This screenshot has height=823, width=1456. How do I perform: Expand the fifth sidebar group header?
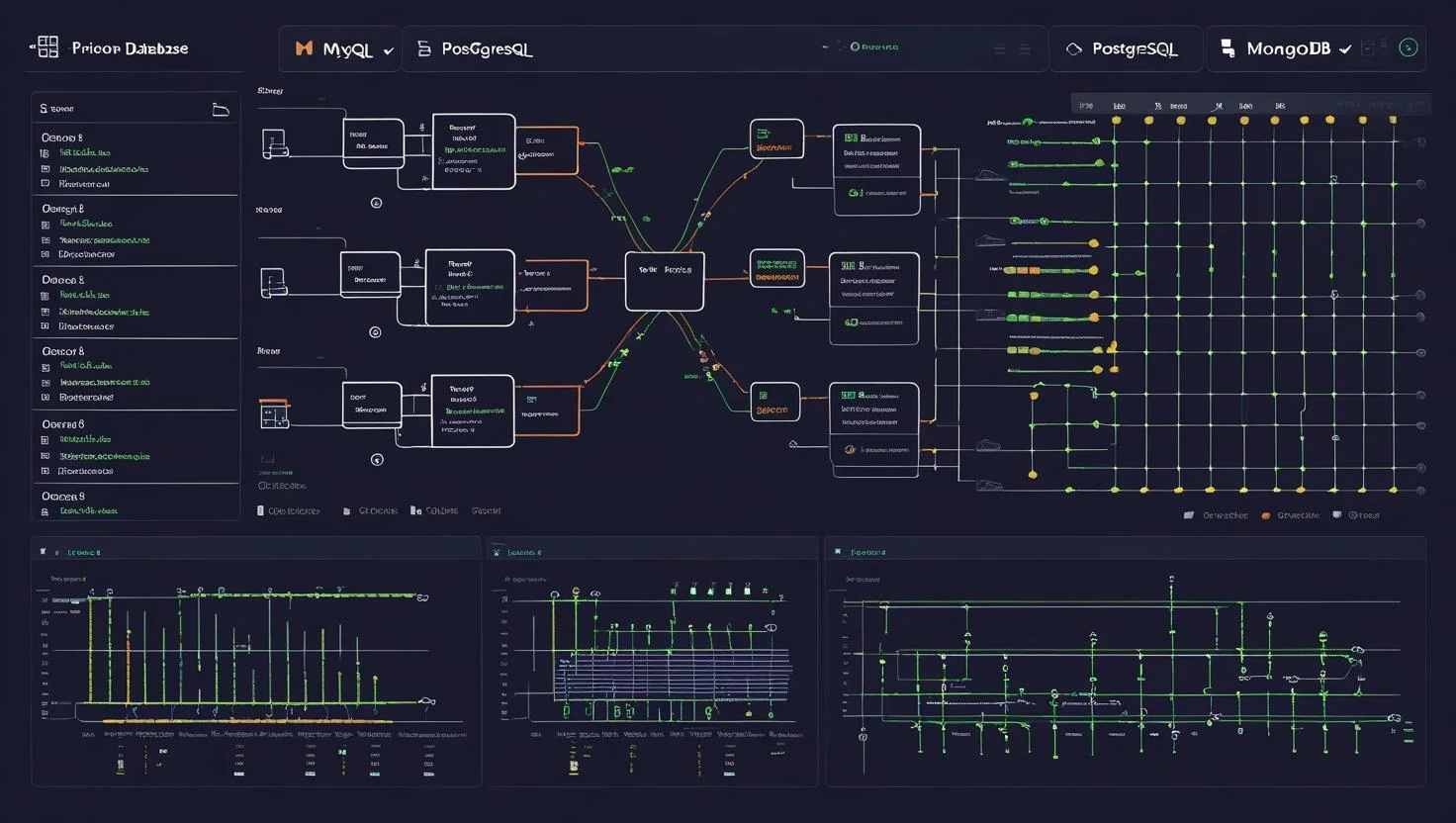tap(62, 423)
